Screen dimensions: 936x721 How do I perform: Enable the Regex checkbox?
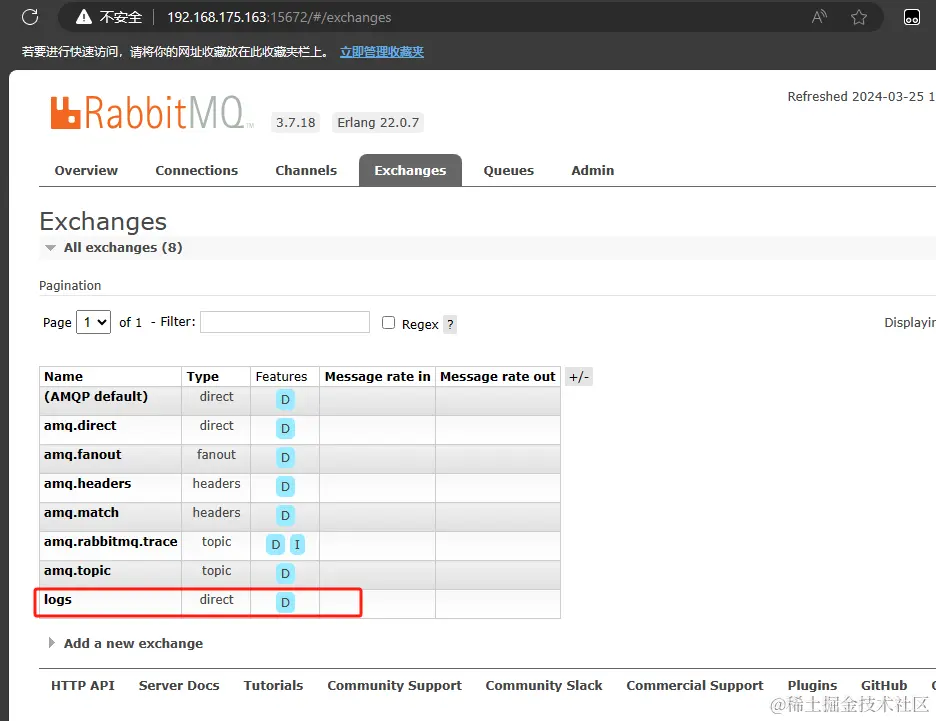(x=389, y=323)
